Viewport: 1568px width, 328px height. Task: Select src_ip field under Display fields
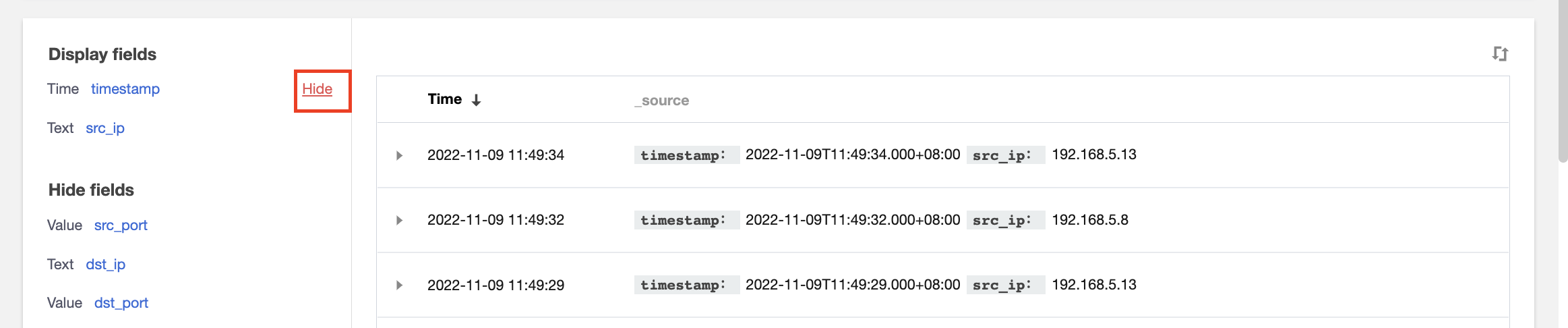(x=104, y=128)
